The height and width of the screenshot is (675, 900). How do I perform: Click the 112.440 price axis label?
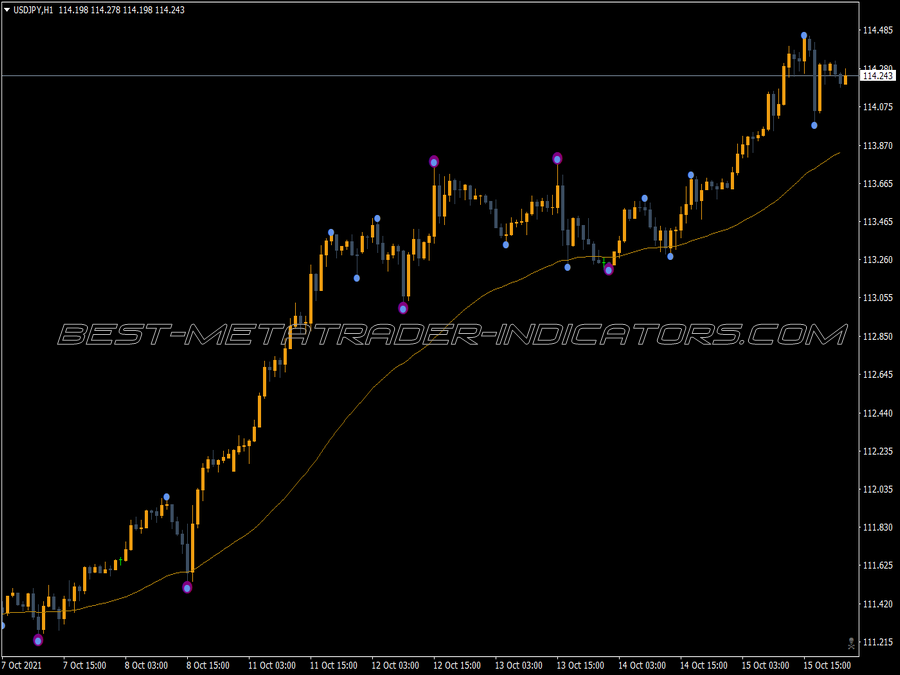pyautogui.click(x=878, y=413)
